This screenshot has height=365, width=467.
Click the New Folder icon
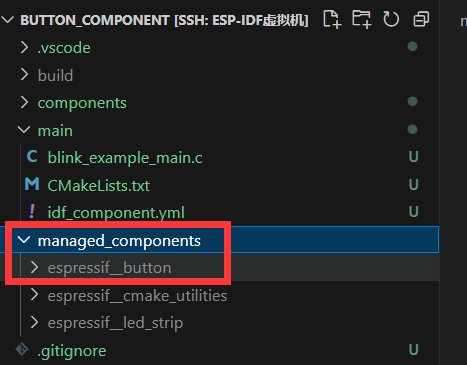click(x=362, y=19)
